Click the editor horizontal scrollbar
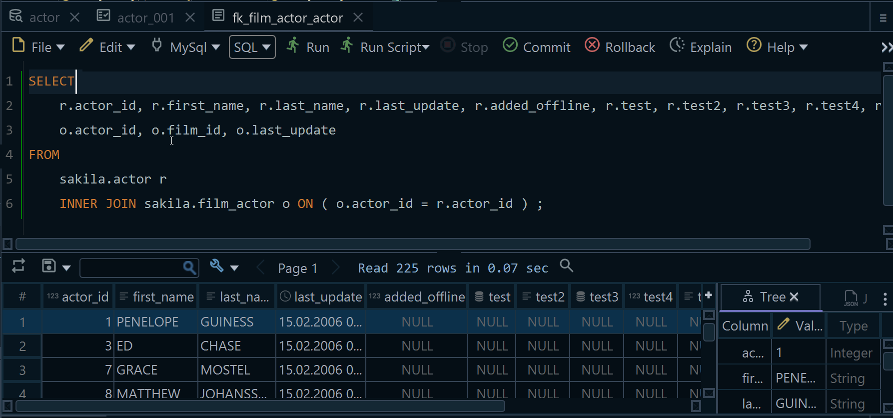 point(412,244)
